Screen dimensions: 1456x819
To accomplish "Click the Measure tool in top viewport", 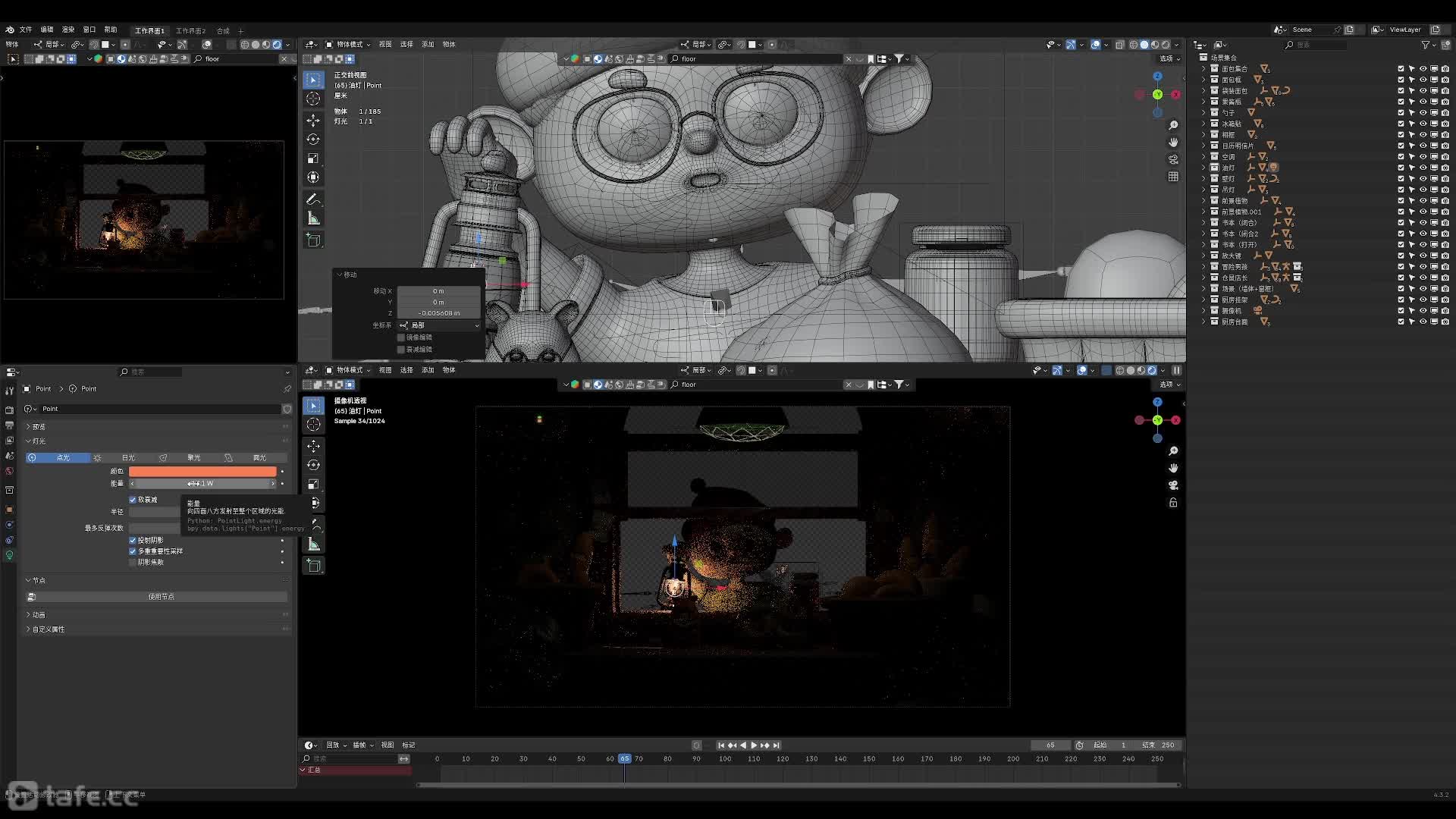I will pyautogui.click(x=313, y=219).
